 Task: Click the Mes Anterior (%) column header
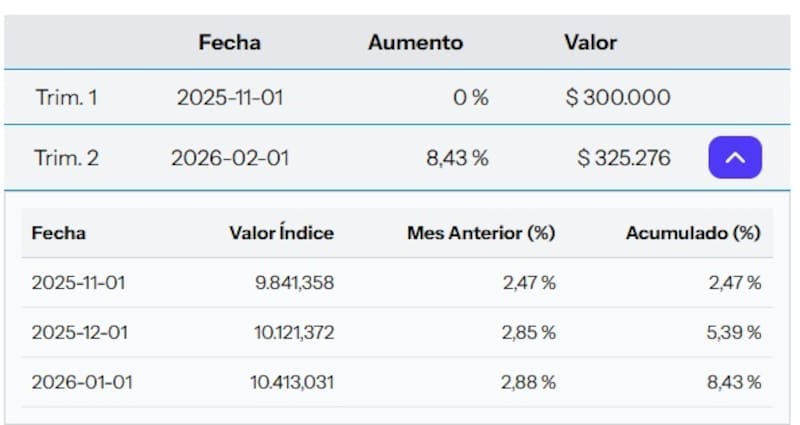pos(480,233)
